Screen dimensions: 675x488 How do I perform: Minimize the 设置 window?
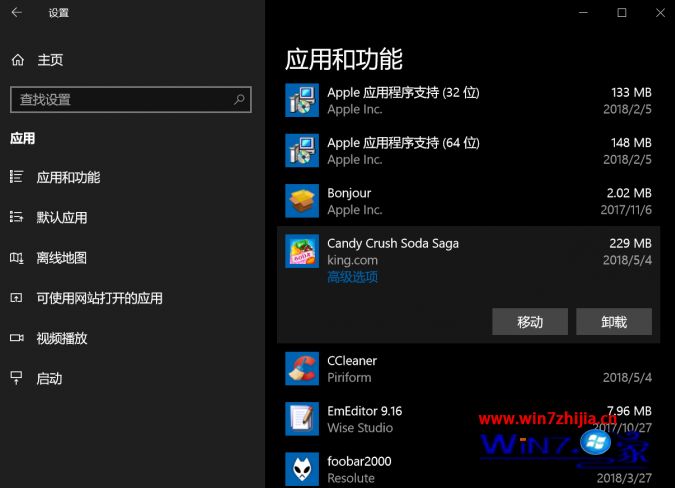[x=583, y=13]
